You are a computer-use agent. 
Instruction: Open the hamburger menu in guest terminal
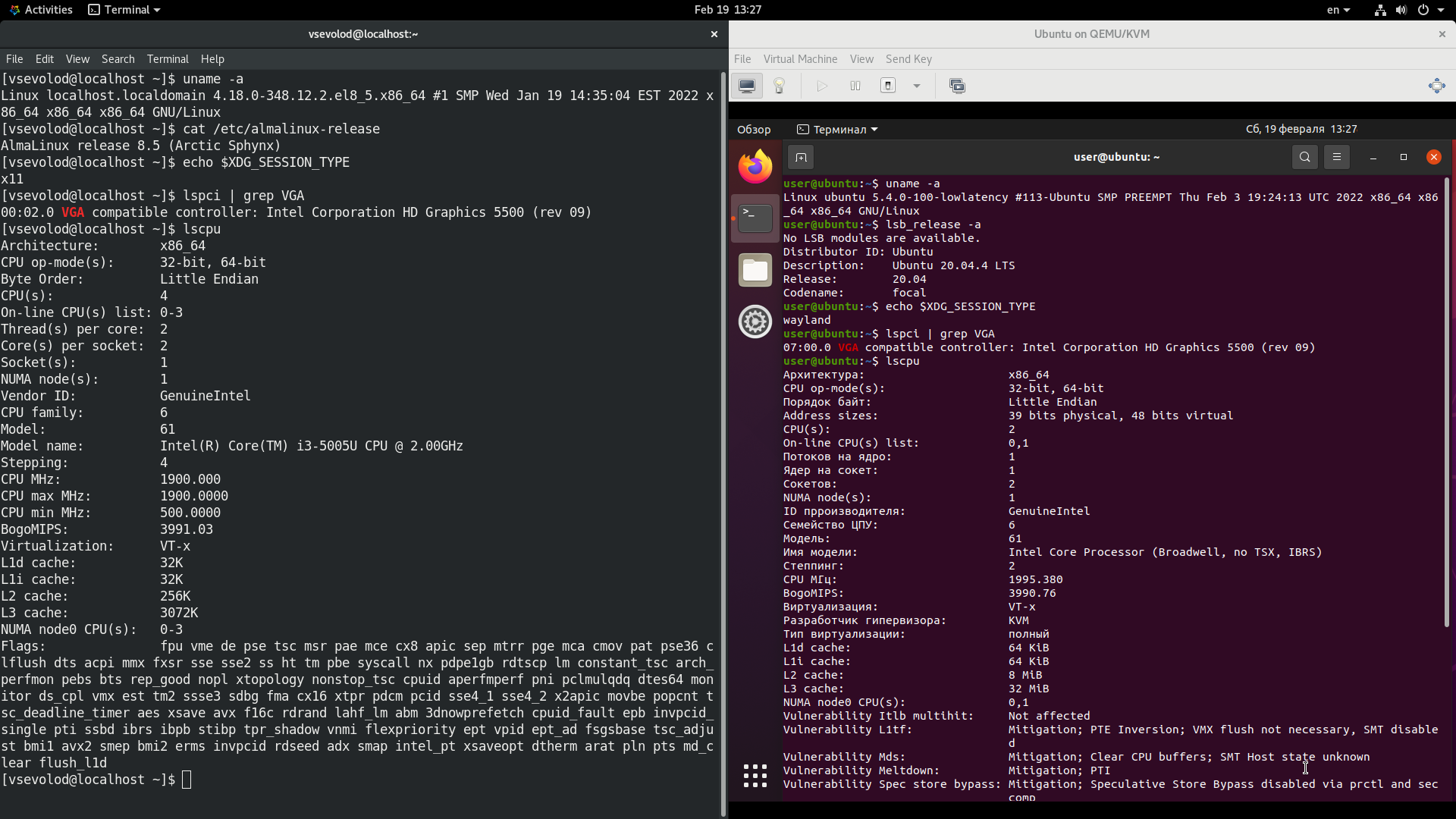[1336, 157]
